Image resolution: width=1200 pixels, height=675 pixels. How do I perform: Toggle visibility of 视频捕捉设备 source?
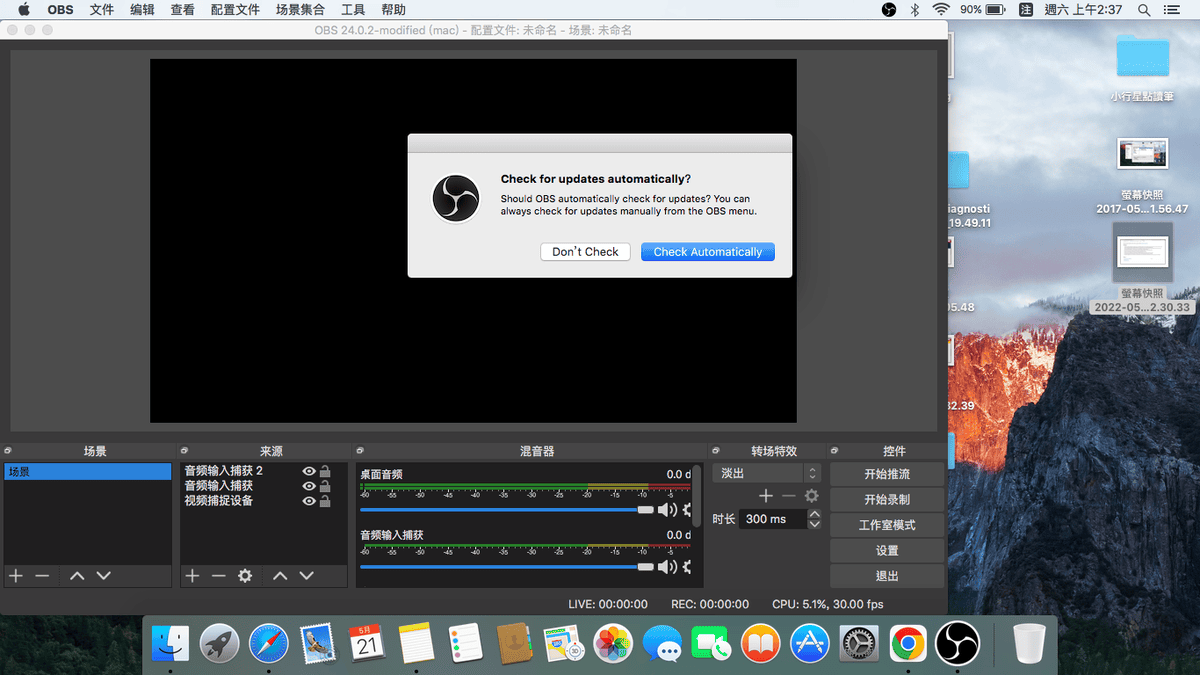(x=309, y=501)
